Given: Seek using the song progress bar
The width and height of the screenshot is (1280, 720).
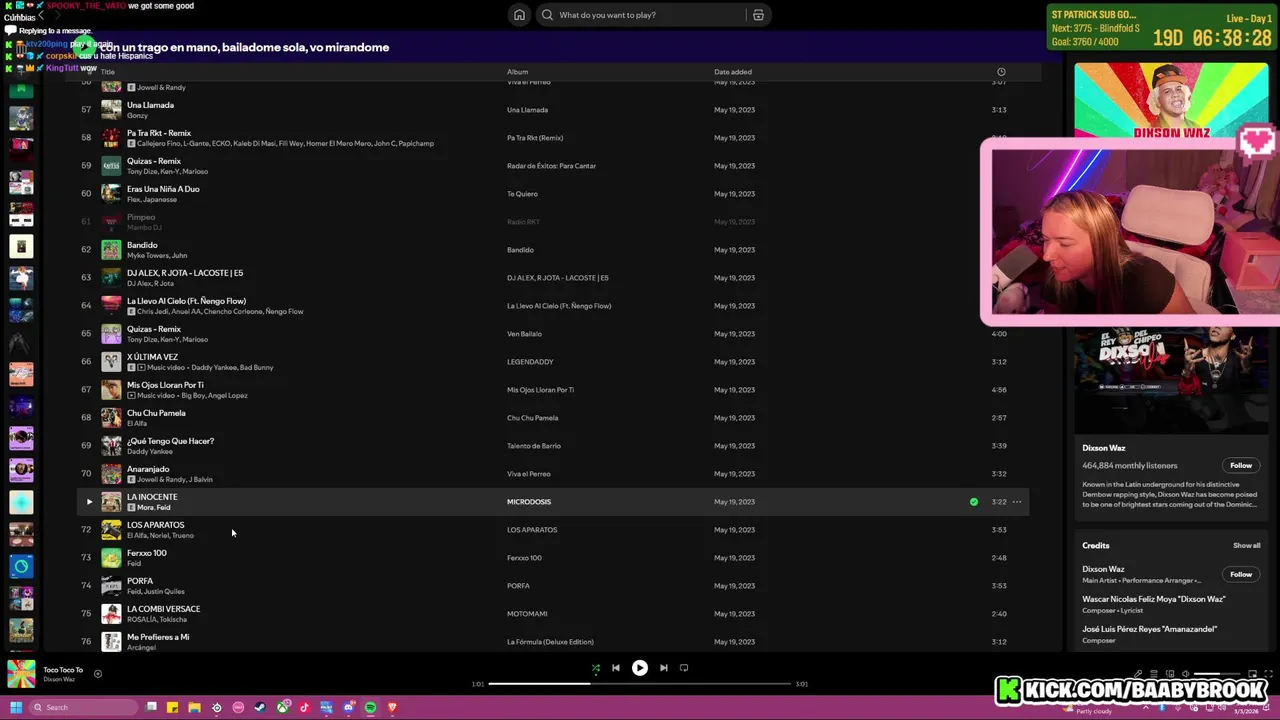Looking at the screenshot, I should [640, 684].
